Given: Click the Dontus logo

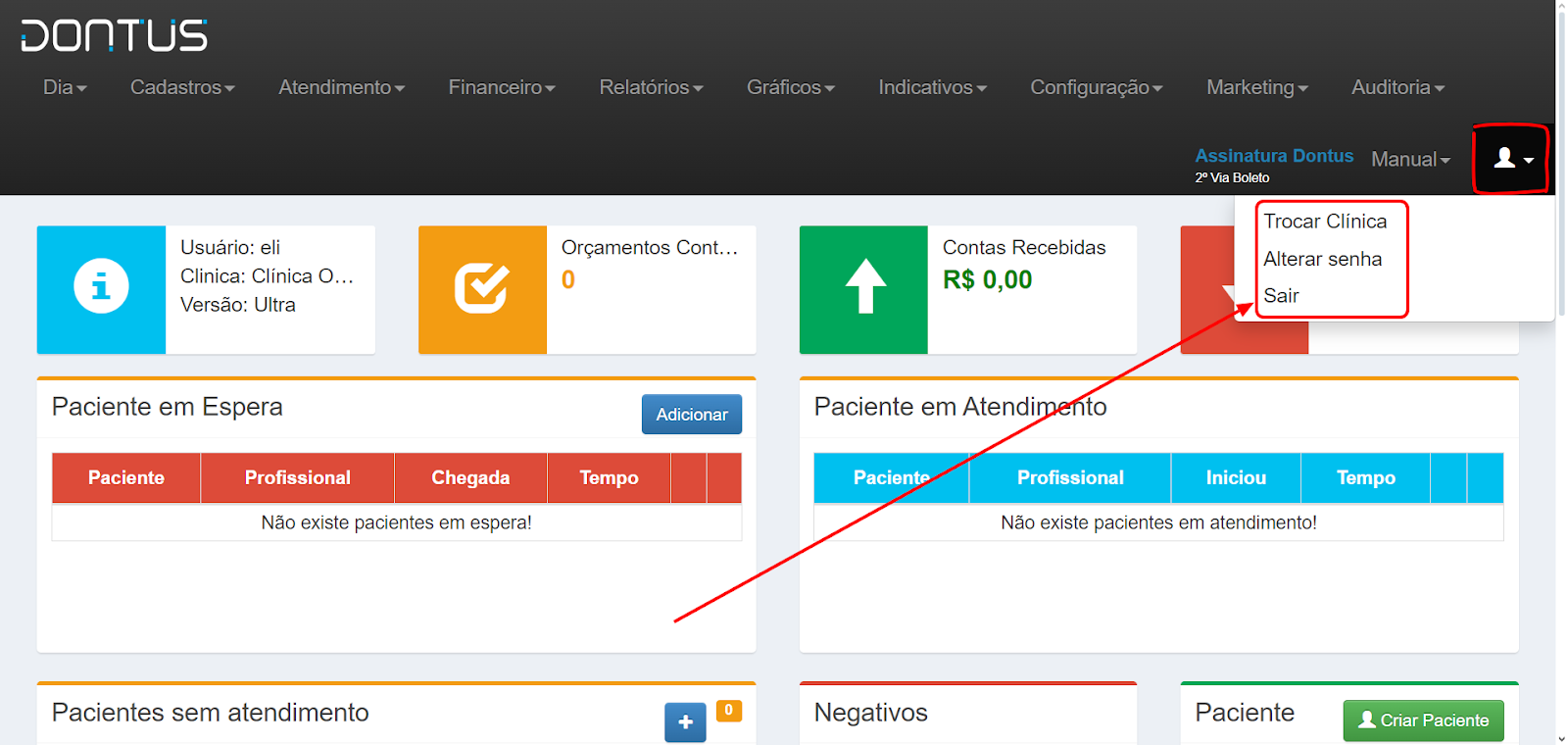Looking at the screenshot, I should 114,35.
